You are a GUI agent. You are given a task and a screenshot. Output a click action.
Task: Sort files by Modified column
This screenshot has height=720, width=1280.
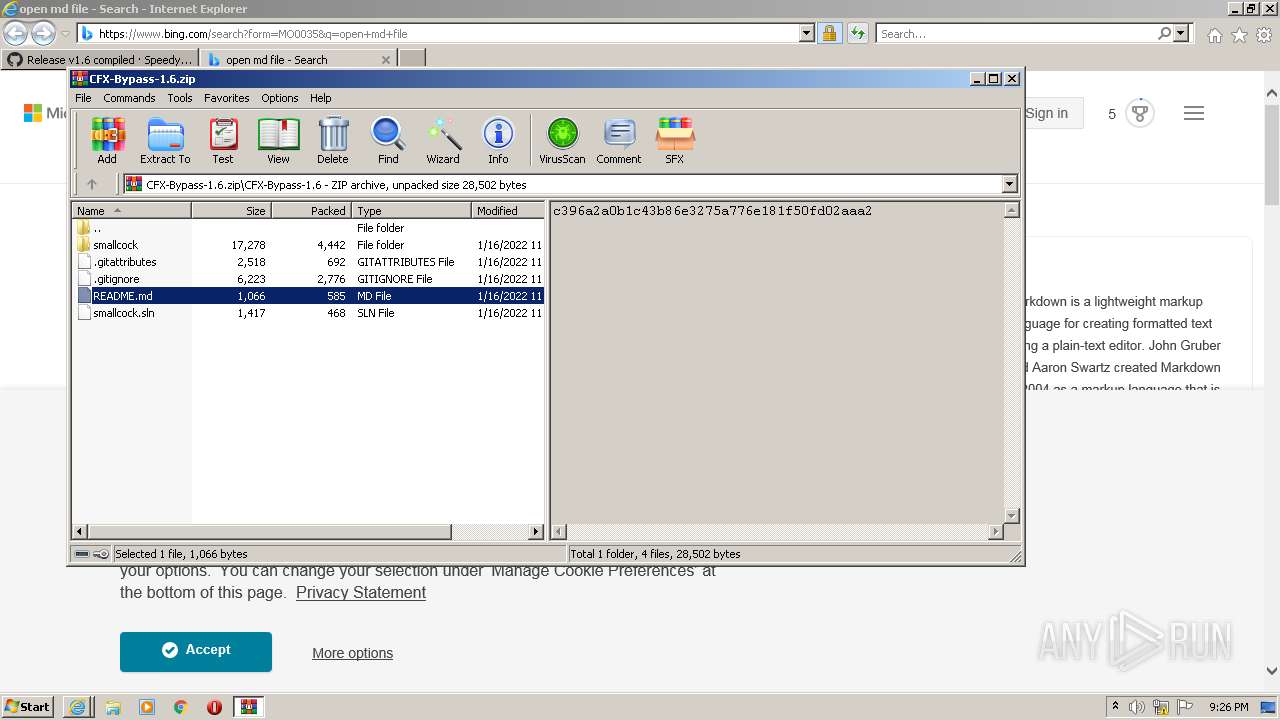pyautogui.click(x=507, y=210)
